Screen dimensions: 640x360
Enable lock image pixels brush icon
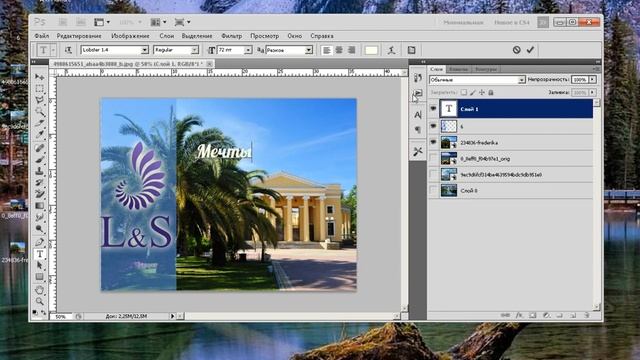(473, 93)
